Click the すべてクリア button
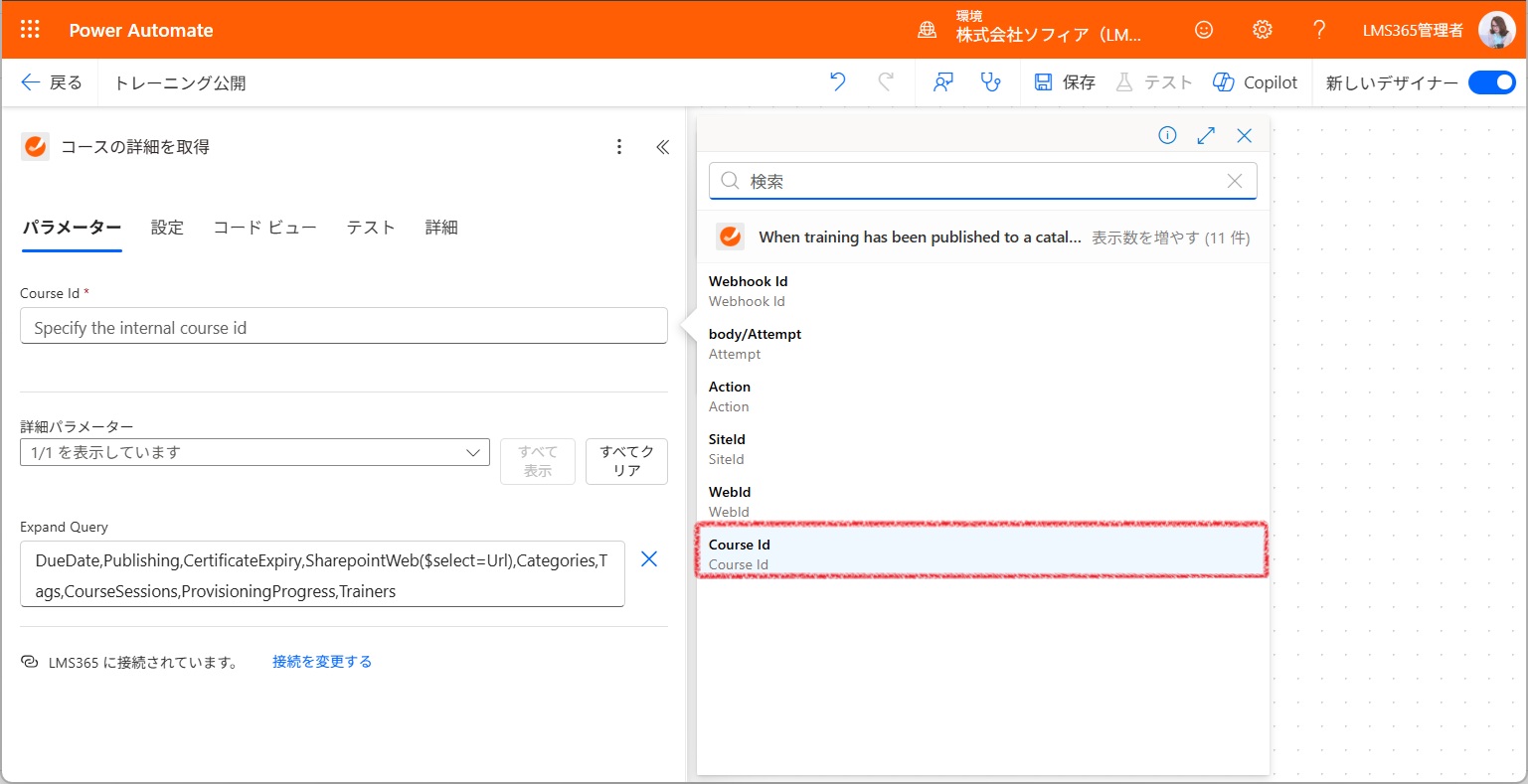The height and width of the screenshot is (784, 1528). pos(626,461)
